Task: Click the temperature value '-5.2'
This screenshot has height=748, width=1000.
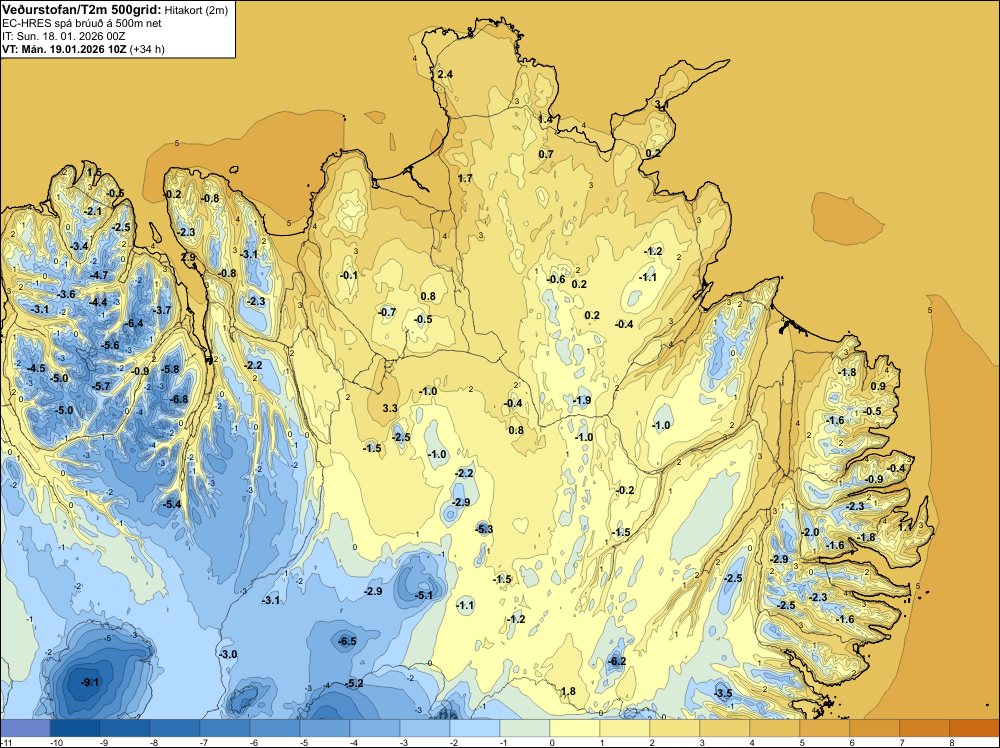Action: 355,684
